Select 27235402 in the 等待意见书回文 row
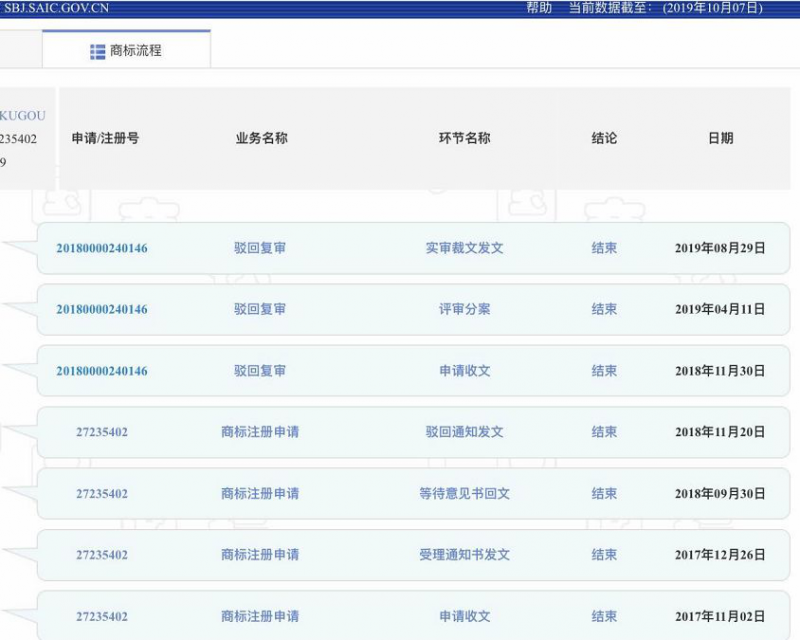This screenshot has height=640, width=800. click(101, 494)
